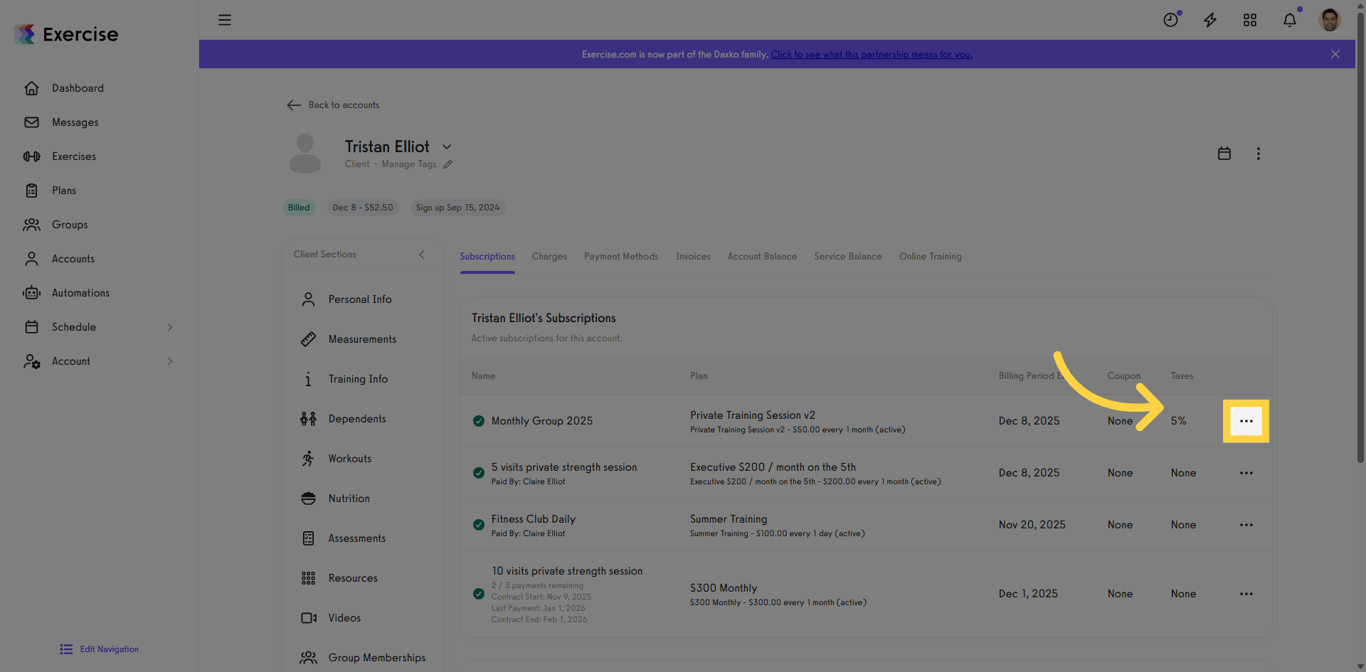Switch to the Charges tab
This screenshot has width=1366, height=672.
549,256
